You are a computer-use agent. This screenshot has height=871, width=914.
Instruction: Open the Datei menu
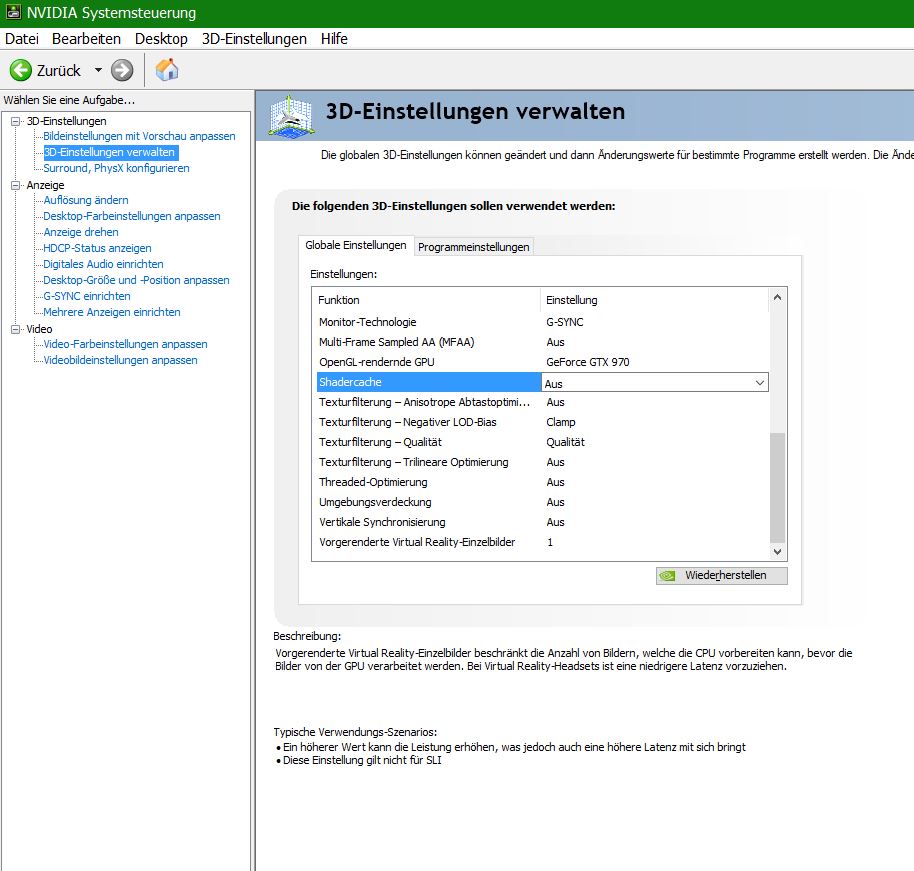(x=22, y=38)
